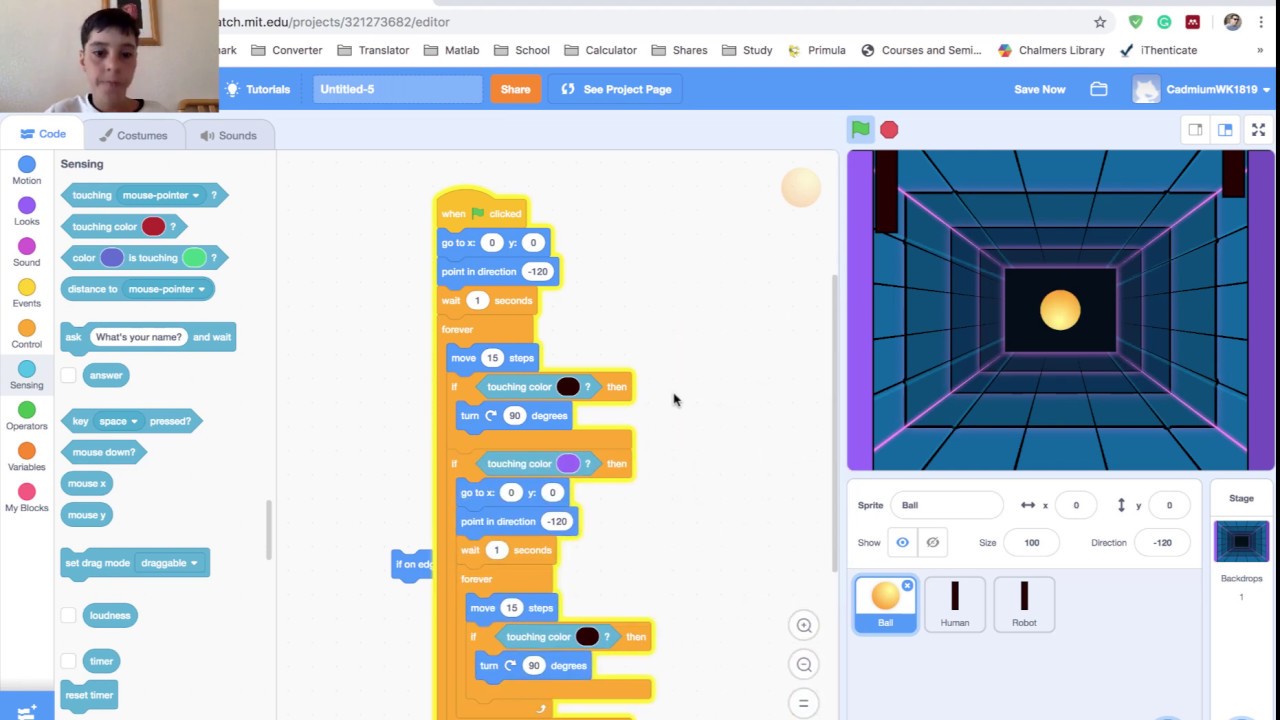The height and width of the screenshot is (720, 1280).
Task: Open the space key dropdown
Action: click(x=118, y=421)
